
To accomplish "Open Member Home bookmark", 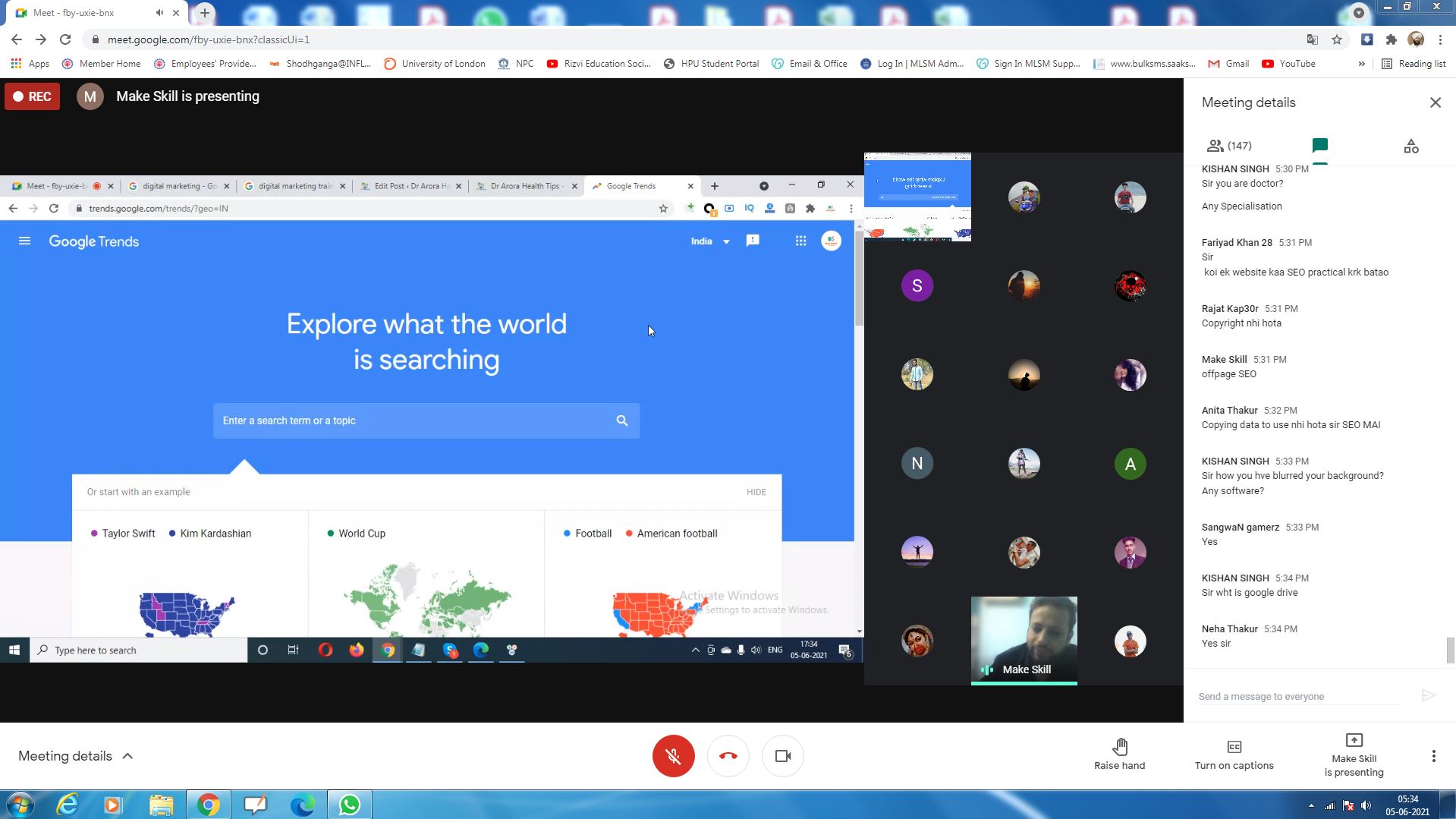I will (x=101, y=64).
